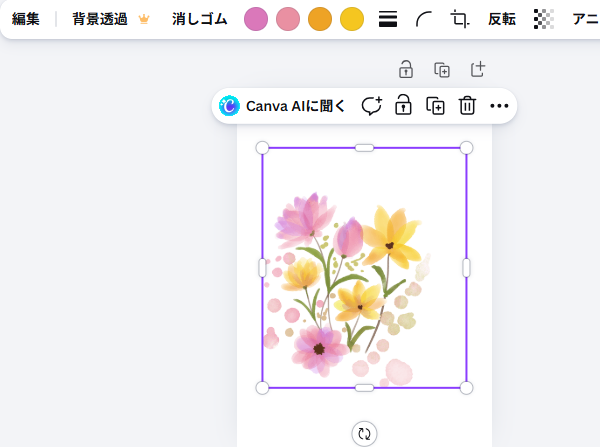Click the Canva AI logo icon
Viewport: 600px width, 447px height.
pos(229,106)
